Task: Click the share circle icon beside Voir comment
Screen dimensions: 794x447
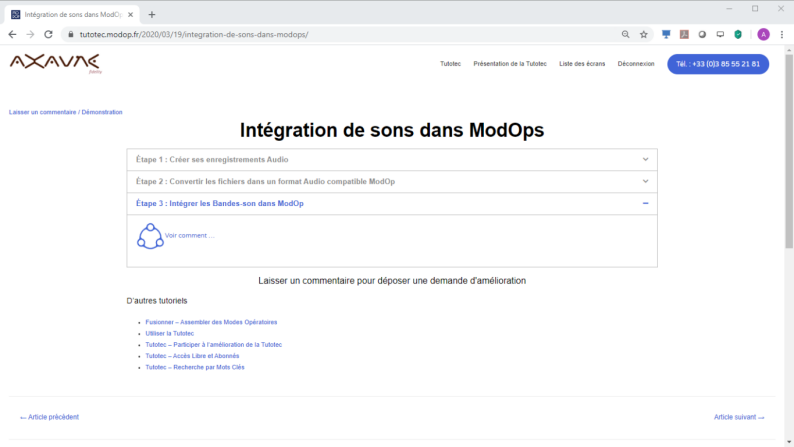Action: (150, 236)
